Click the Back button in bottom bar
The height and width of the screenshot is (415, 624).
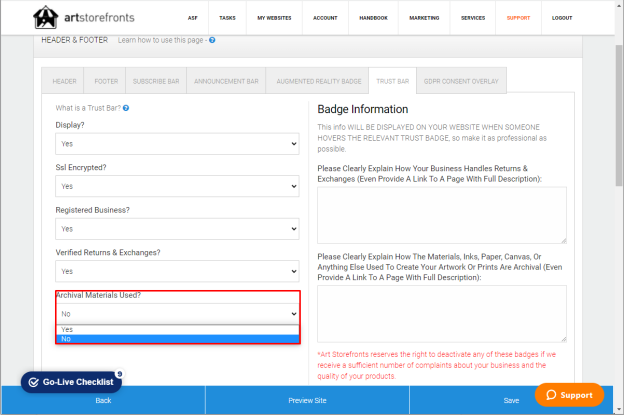[x=103, y=400]
